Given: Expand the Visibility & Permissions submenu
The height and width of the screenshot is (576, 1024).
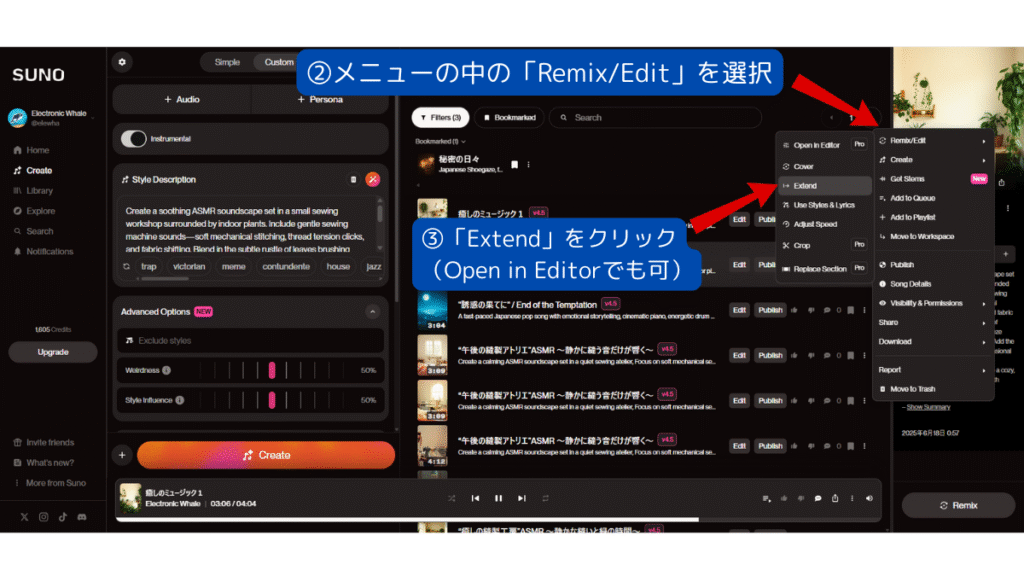Looking at the screenshot, I should [x=933, y=303].
